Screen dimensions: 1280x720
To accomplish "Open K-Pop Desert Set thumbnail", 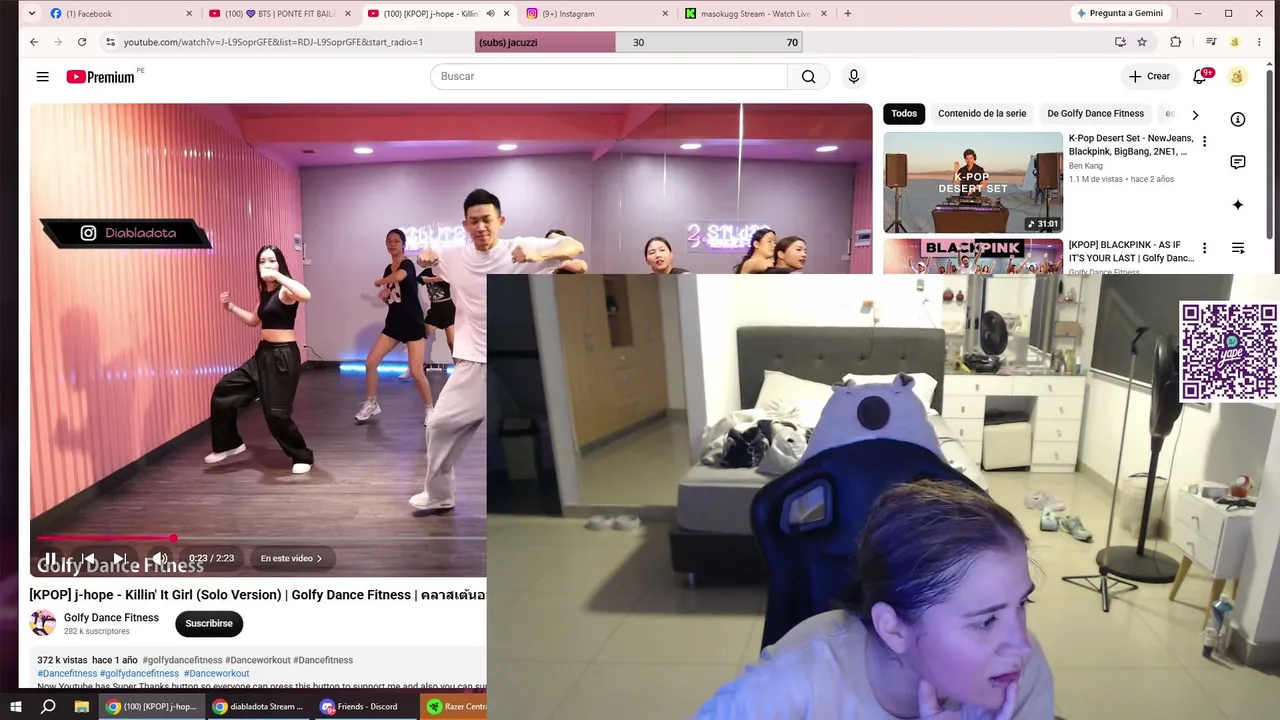I will point(973,182).
